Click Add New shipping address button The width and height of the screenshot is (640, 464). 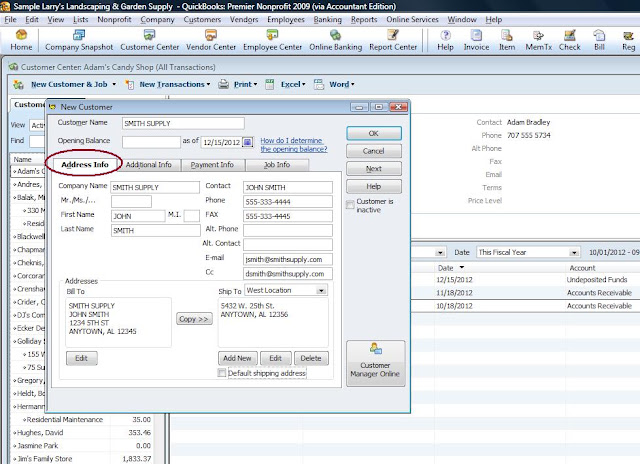tap(237, 358)
